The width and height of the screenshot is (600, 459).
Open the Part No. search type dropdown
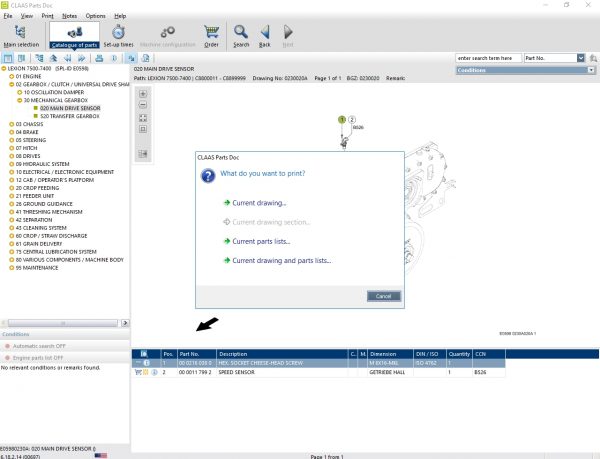coord(581,58)
